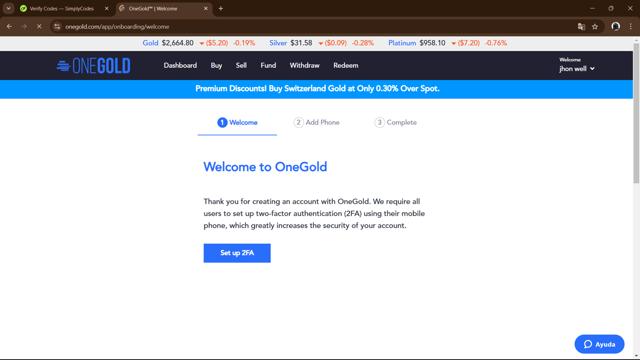The height and width of the screenshot is (360, 640).
Task: Open Chrome three-dot menu
Action: coord(631,27)
